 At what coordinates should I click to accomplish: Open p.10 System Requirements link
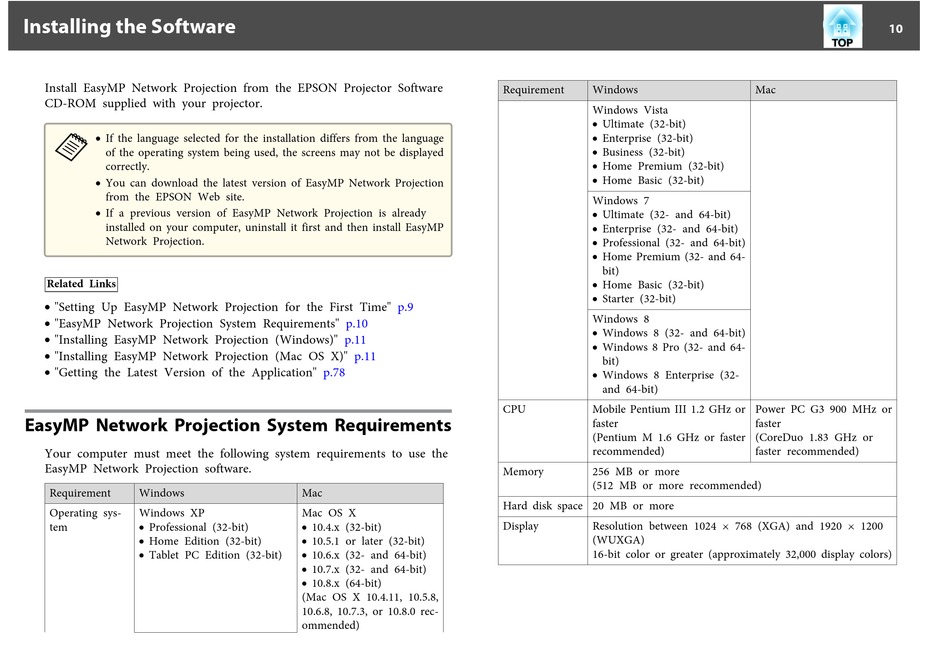coord(357,324)
